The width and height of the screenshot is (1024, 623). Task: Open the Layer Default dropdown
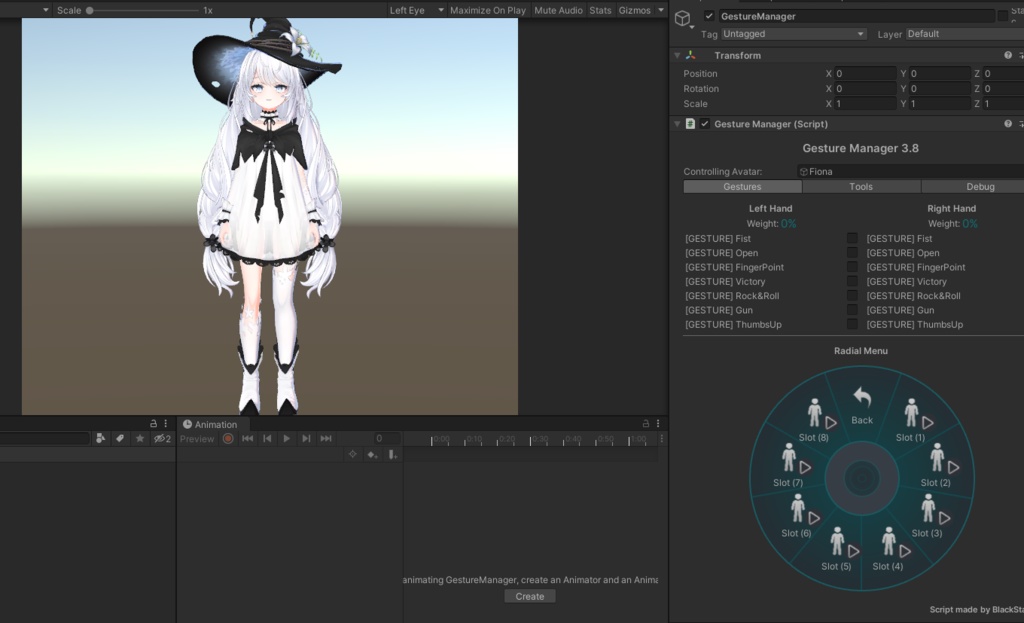point(955,33)
